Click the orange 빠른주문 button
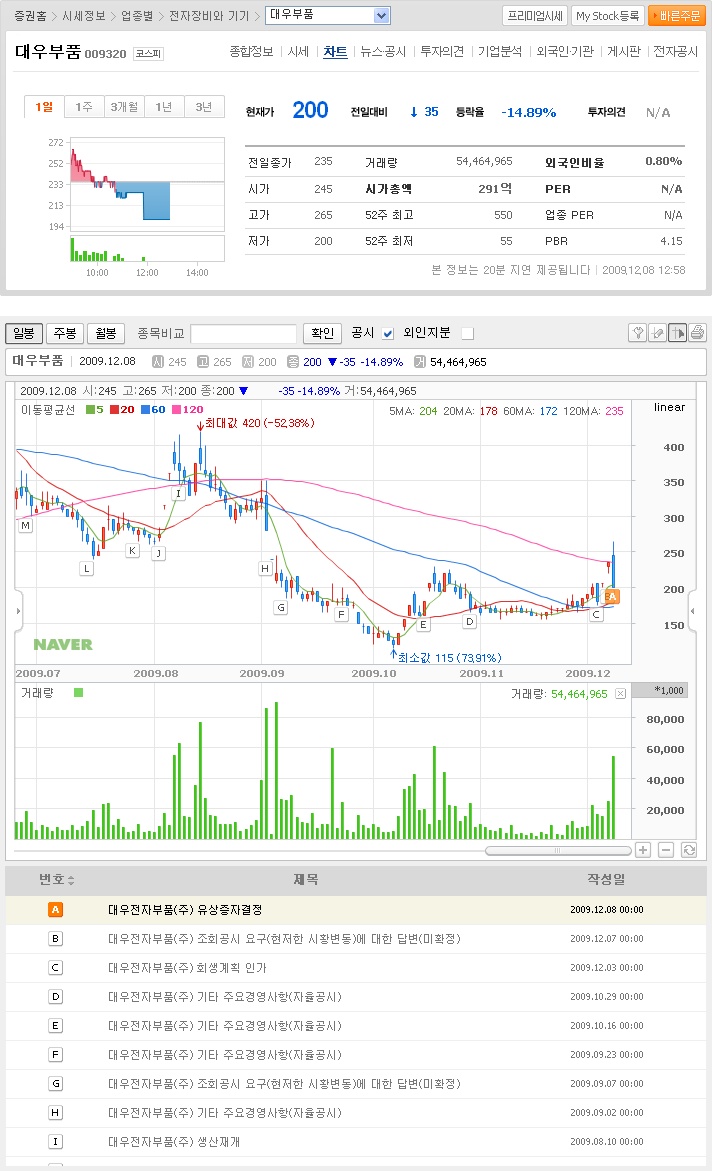 coord(677,16)
